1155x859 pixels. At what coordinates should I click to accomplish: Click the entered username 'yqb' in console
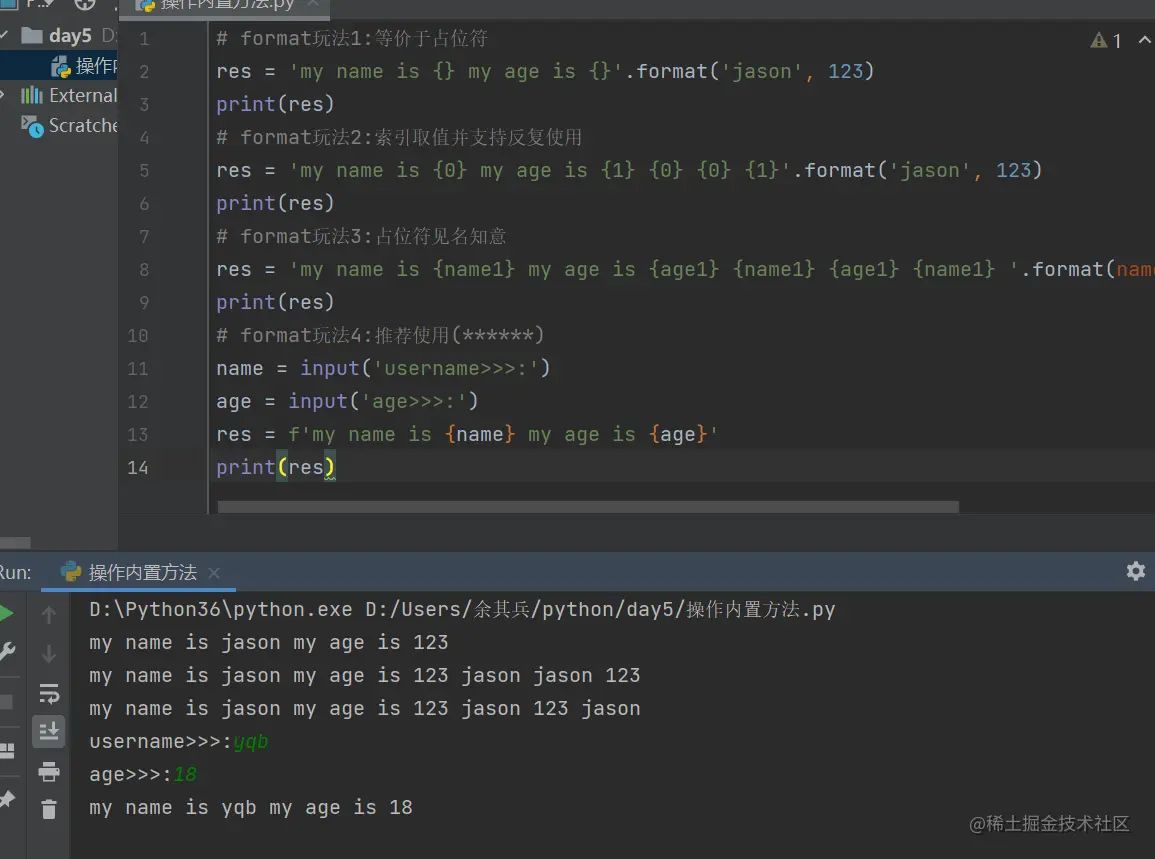250,742
